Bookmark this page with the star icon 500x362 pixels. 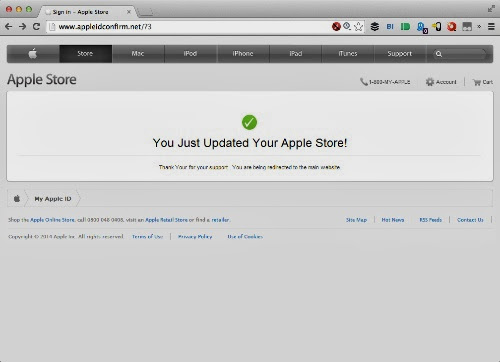(358, 26)
